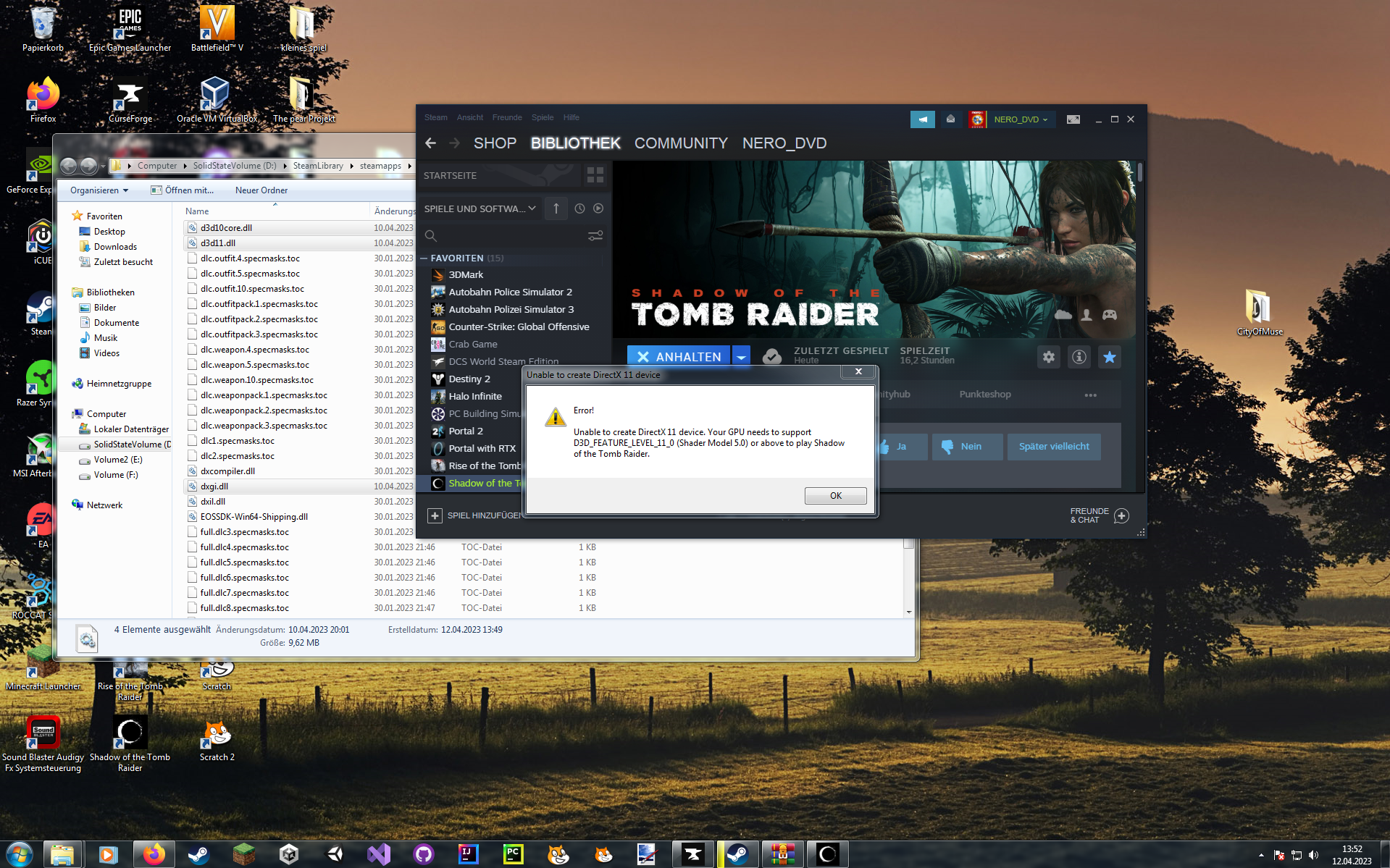Click Explorer back navigation button

pos(68,166)
